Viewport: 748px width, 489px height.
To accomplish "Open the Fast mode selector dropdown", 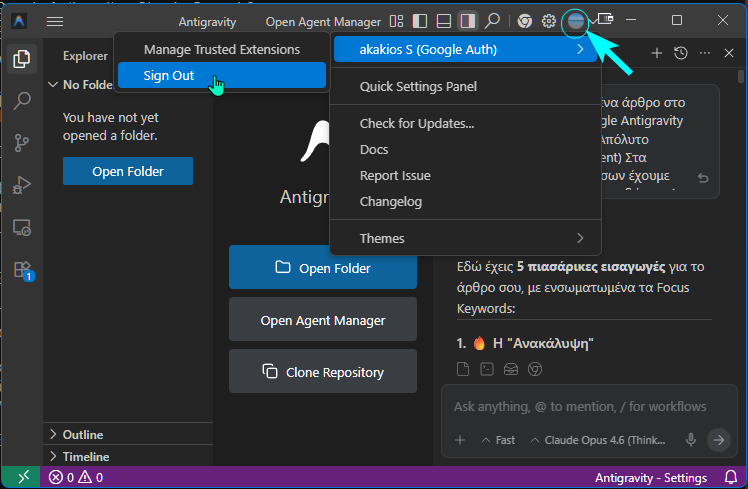I will pyautogui.click(x=498, y=440).
